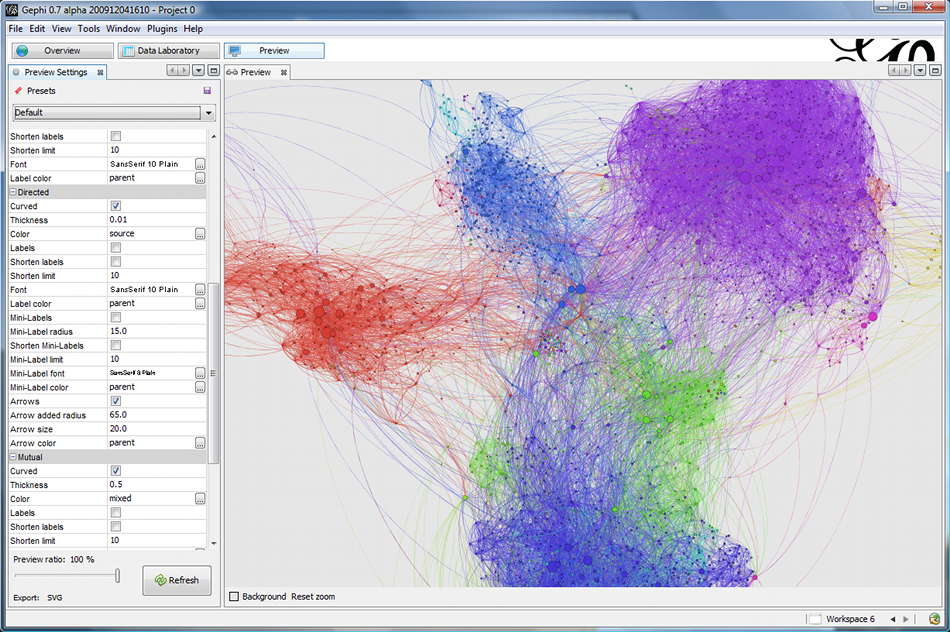Viewport: 950px width, 632px height.
Task: Open the Default presets dropdown
Action: [x=208, y=113]
